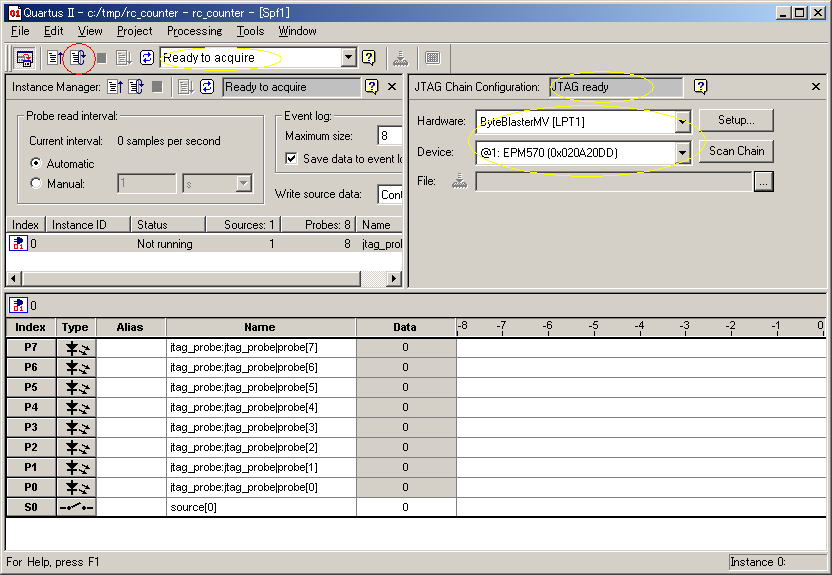Image resolution: width=832 pixels, height=575 pixels.
Task: Open the Tools menu
Action: tap(250, 31)
